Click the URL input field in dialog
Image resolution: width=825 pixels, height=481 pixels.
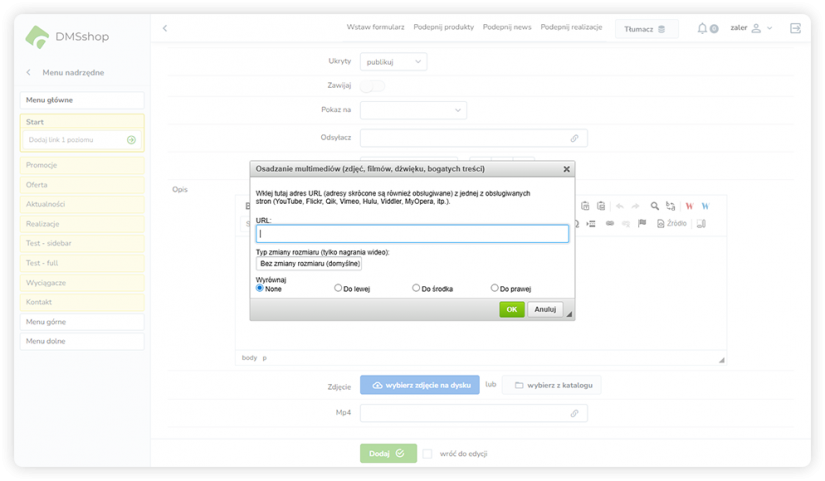412,234
